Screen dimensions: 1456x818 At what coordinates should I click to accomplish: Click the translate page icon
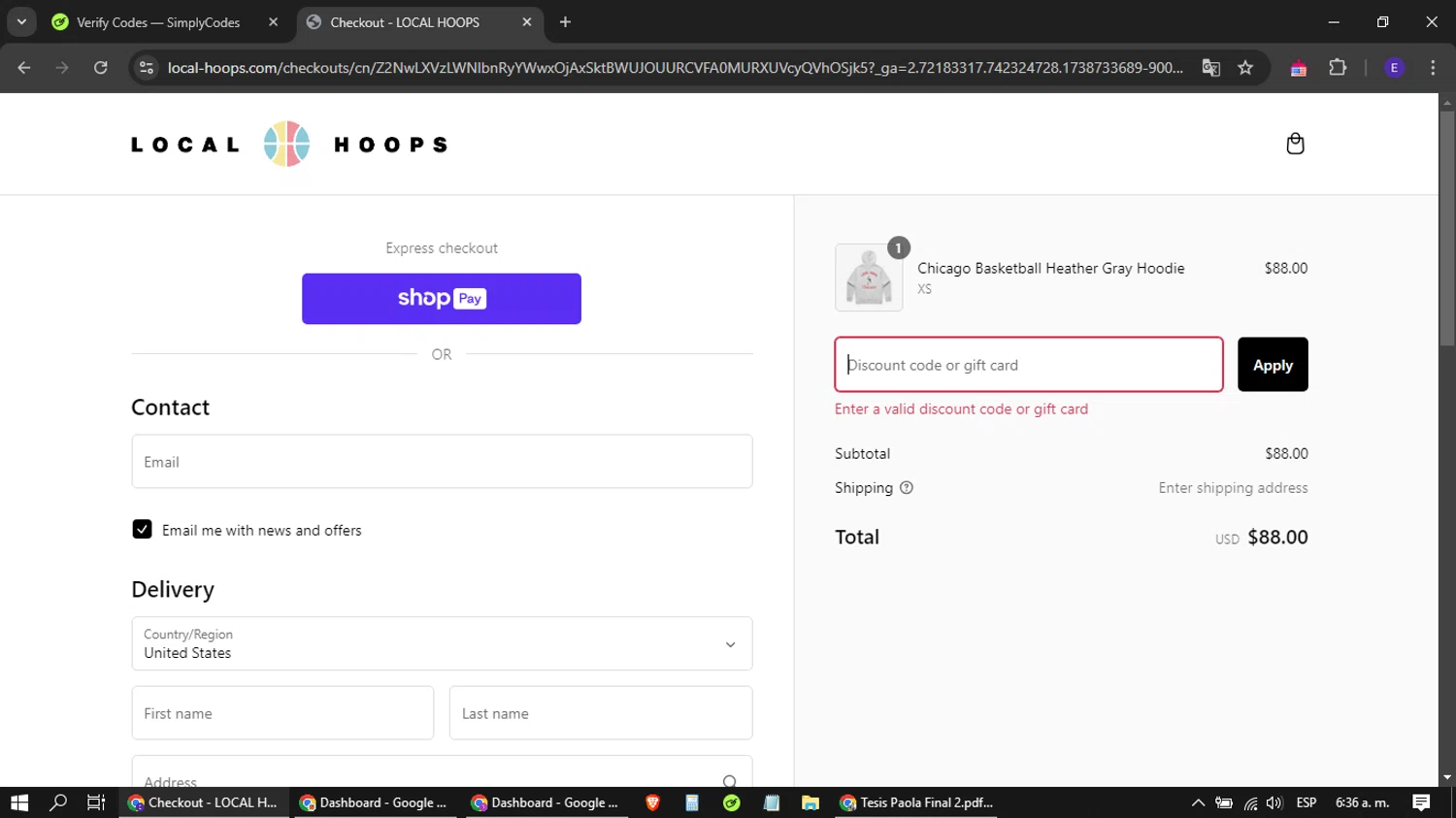tap(1210, 67)
